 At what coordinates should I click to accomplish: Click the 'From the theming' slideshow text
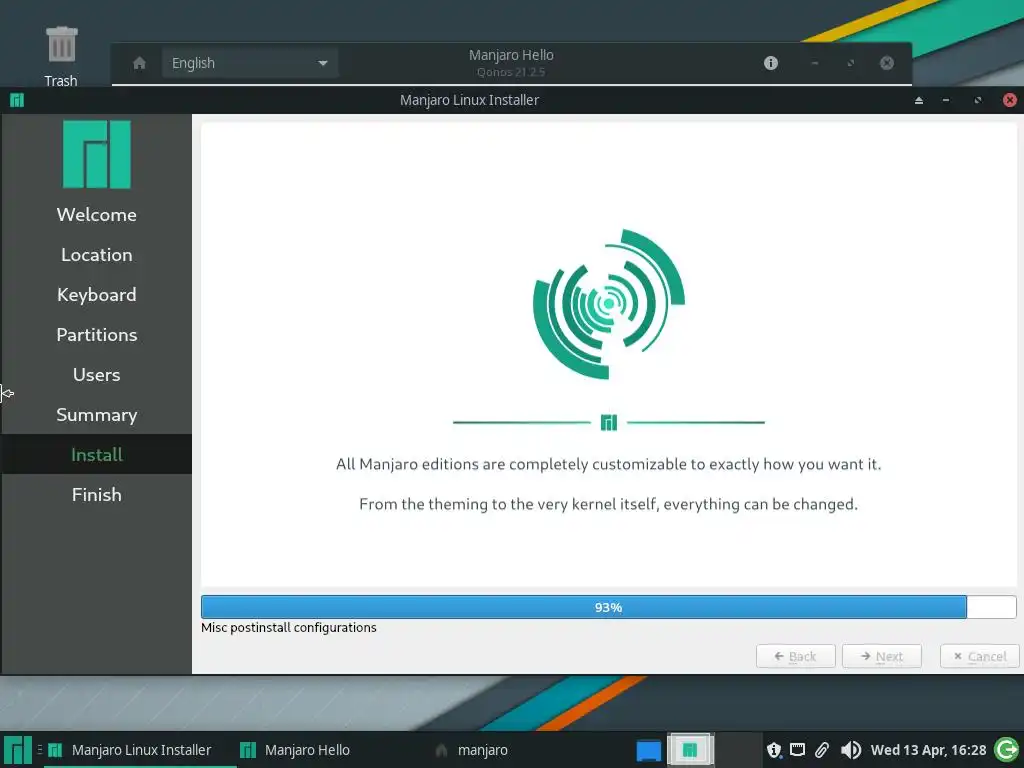[609, 504]
